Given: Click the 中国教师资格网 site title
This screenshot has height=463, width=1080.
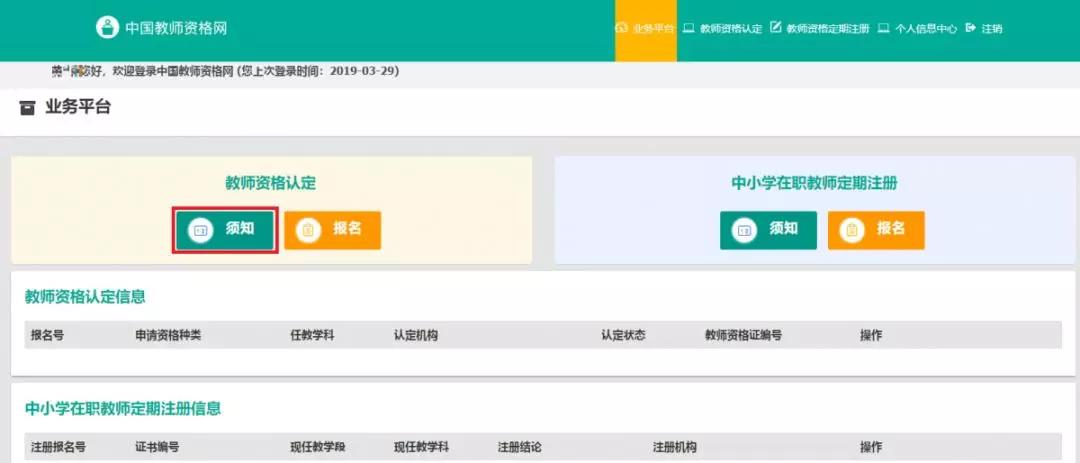Looking at the screenshot, I should coord(176,28).
